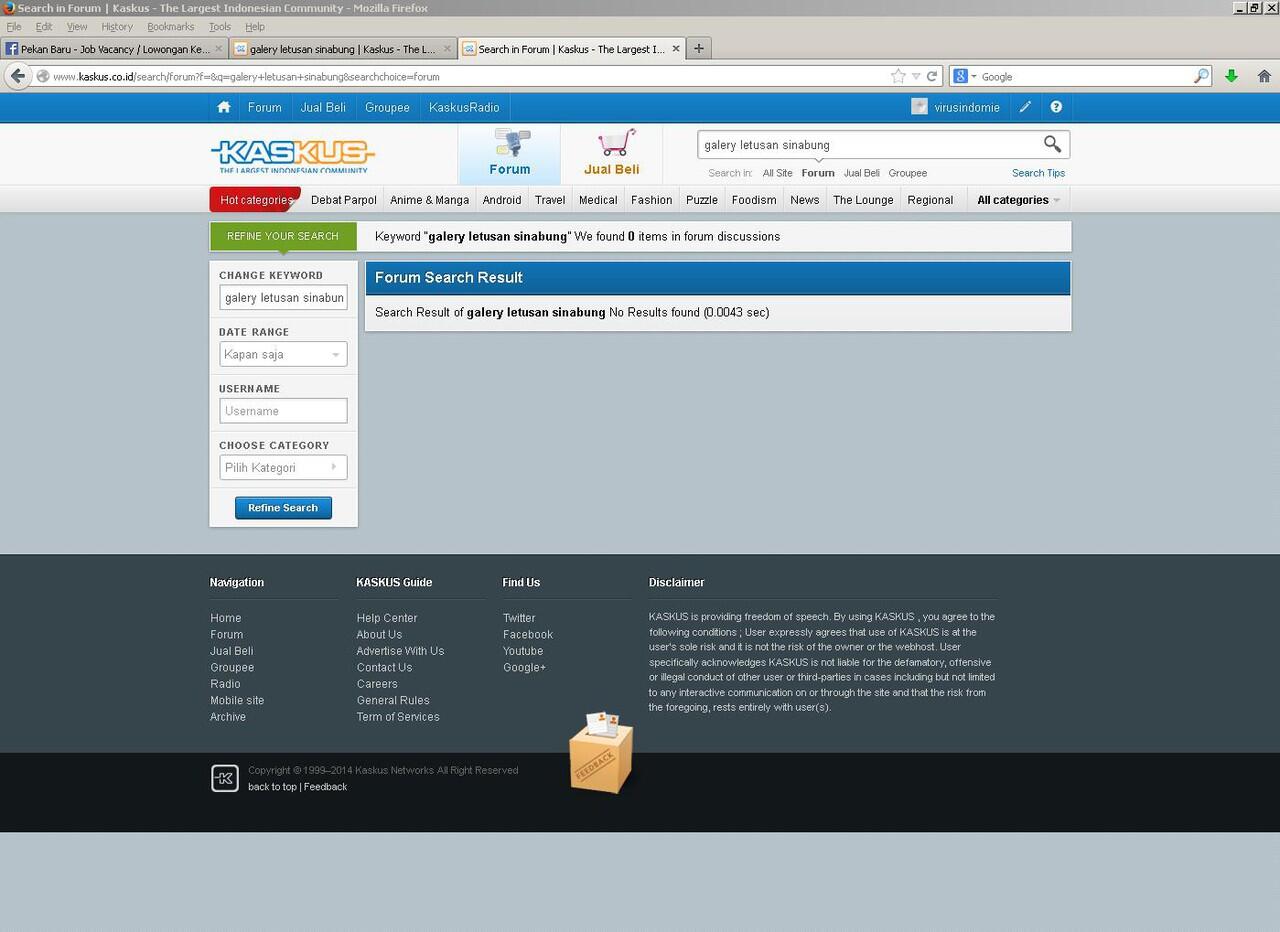
Task: Click Feedback footer text link
Action: tap(325, 787)
